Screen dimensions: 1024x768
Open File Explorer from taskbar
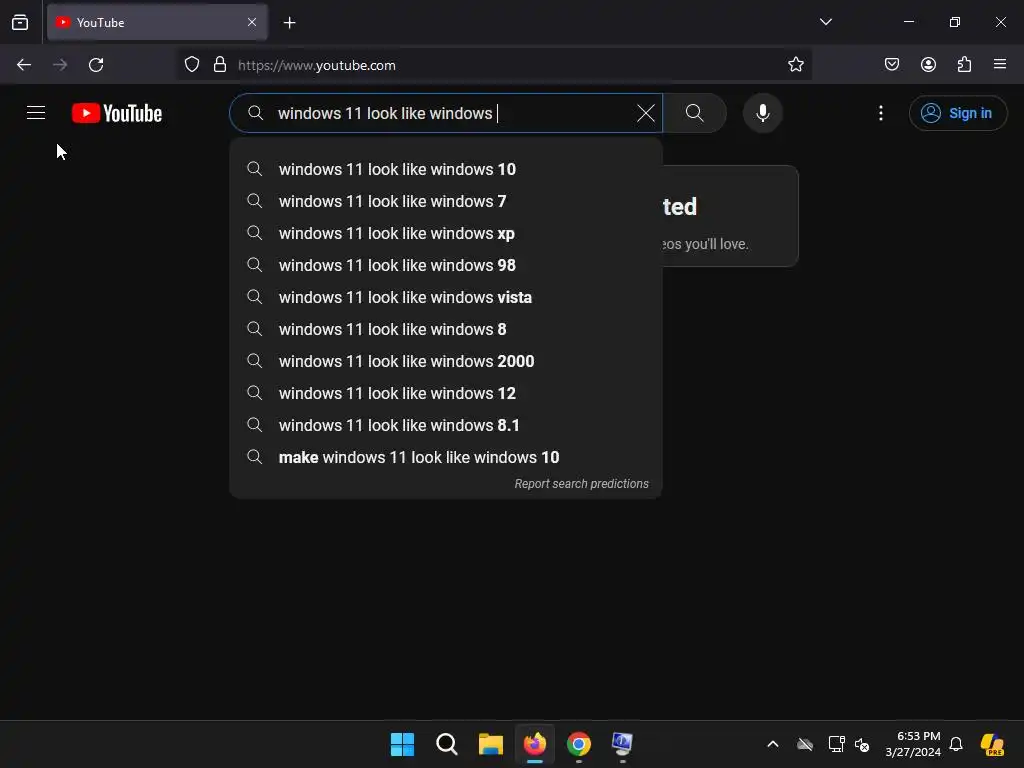(490, 744)
